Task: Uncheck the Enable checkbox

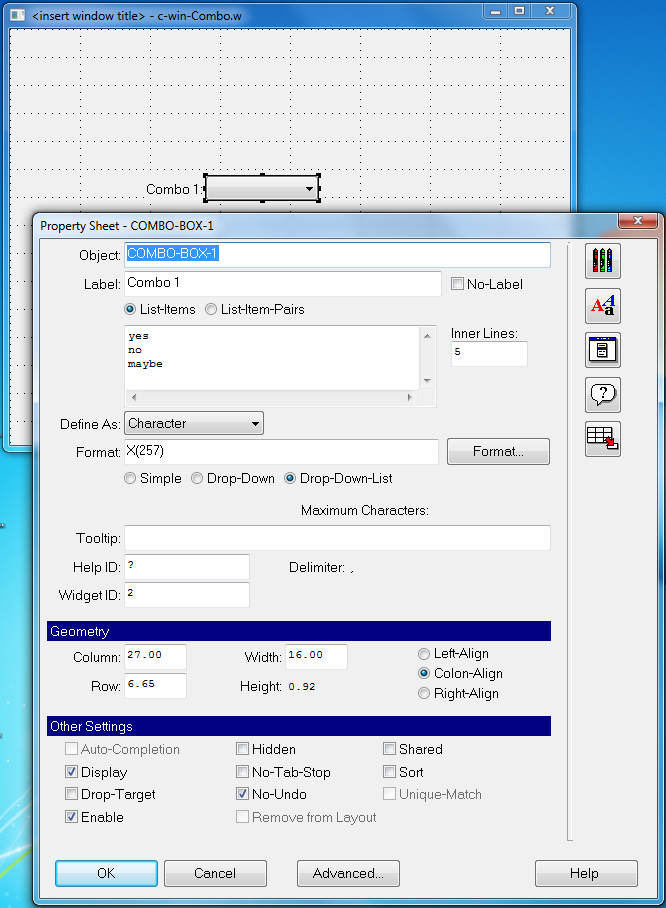Action: point(71,817)
